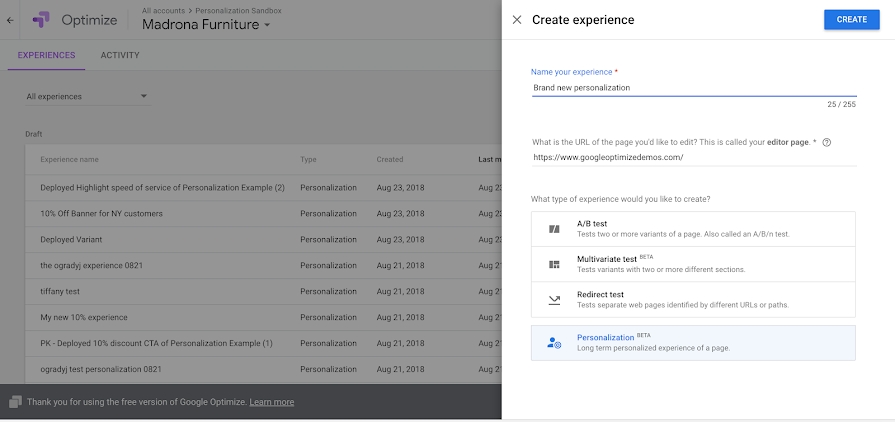
Task: Close the Create experience panel
Action: point(517,20)
